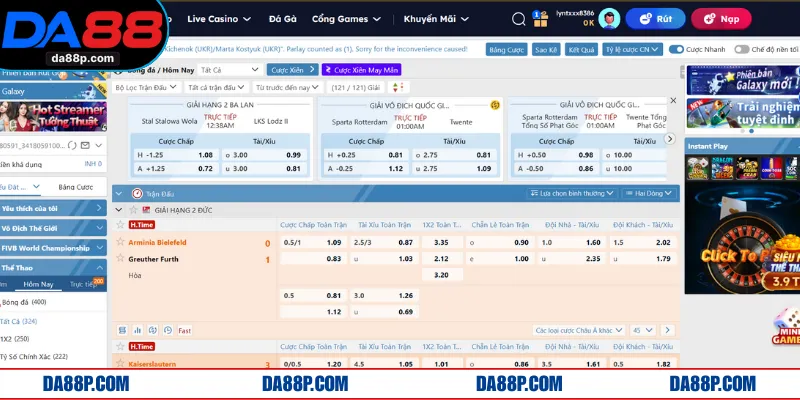Toggle the Cược Nhanh switch

[677, 48]
